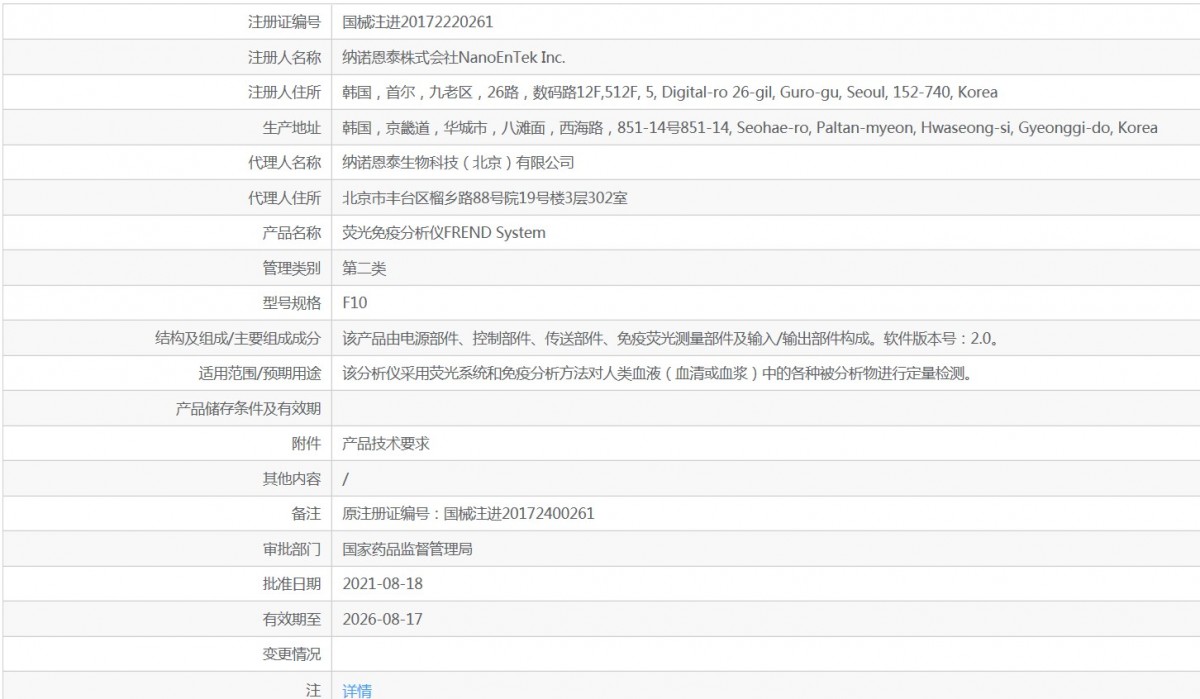The width and height of the screenshot is (1200, 699).
Task: Select management class value 第二类
Action: click(364, 268)
